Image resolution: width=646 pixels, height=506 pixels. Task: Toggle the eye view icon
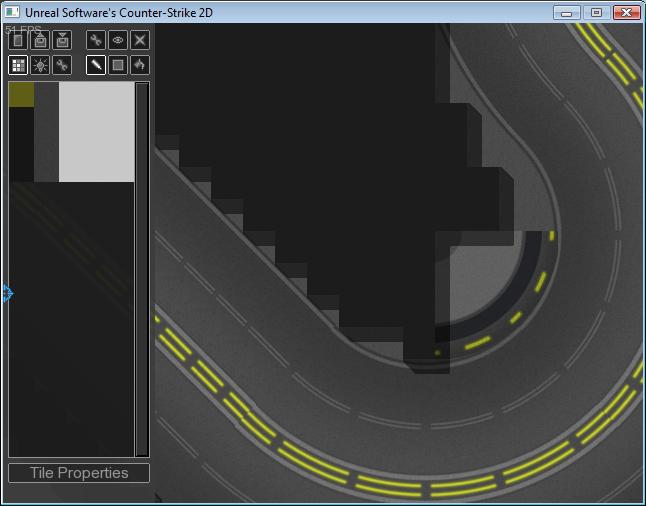118,40
